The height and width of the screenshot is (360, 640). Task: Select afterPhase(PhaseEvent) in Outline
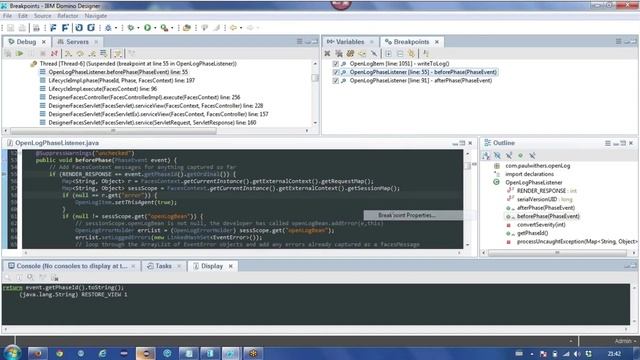(545, 208)
